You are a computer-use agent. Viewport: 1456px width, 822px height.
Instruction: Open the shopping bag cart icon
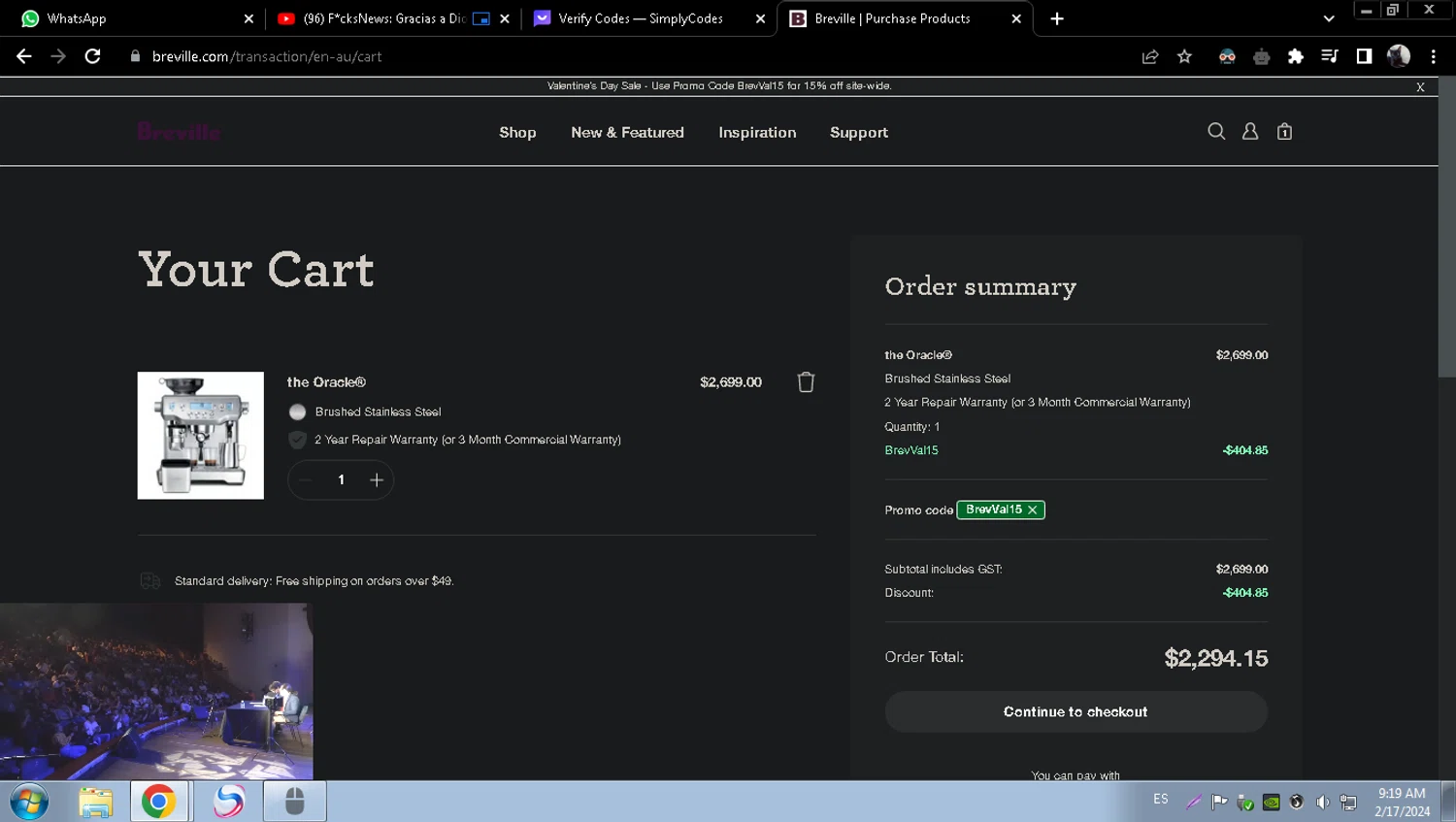1284,131
